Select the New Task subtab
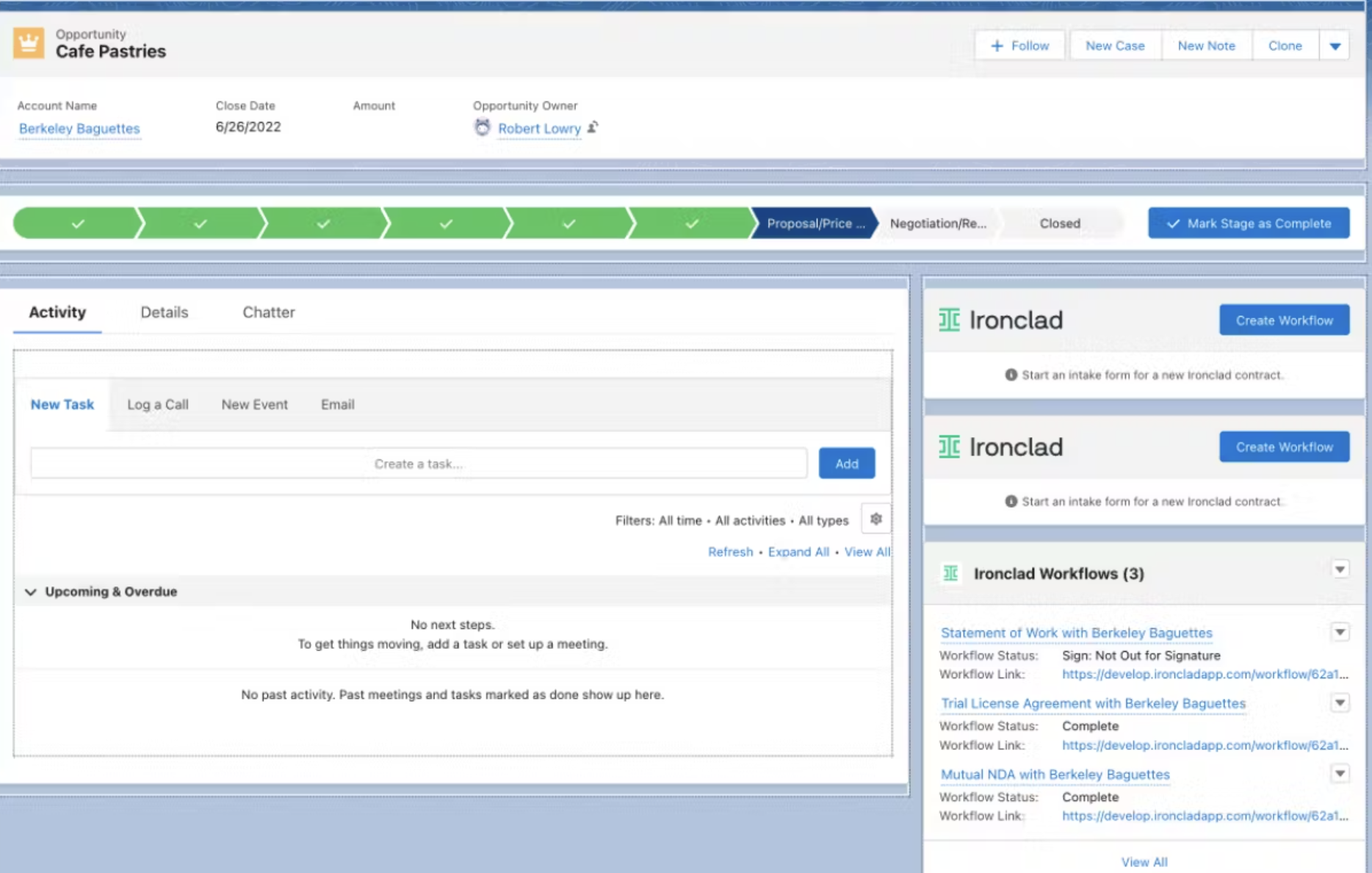Viewport: 1372px width, 873px height. pos(62,404)
